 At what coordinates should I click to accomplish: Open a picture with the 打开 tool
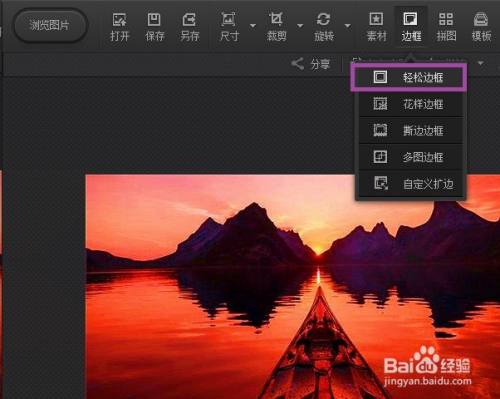pos(119,27)
